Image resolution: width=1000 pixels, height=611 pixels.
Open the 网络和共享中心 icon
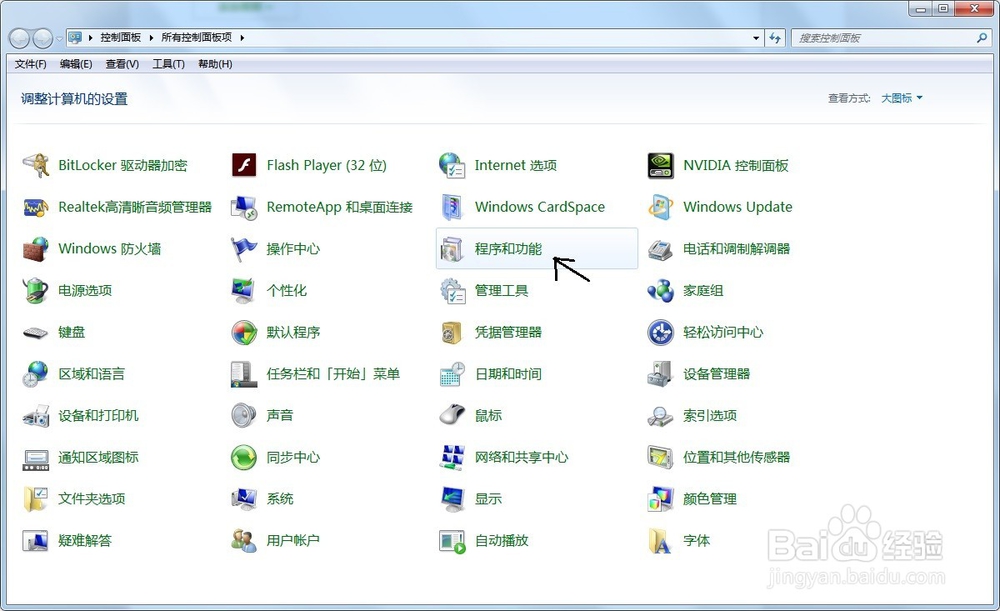point(452,457)
